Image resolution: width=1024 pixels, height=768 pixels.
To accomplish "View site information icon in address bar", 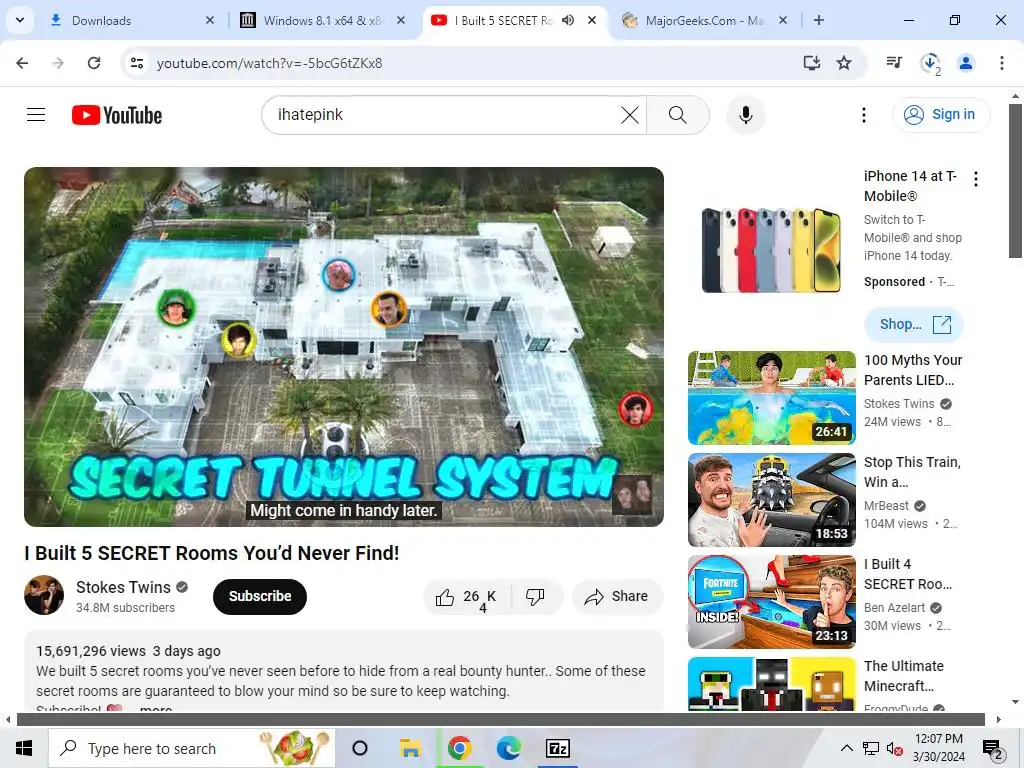I will [x=137, y=63].
